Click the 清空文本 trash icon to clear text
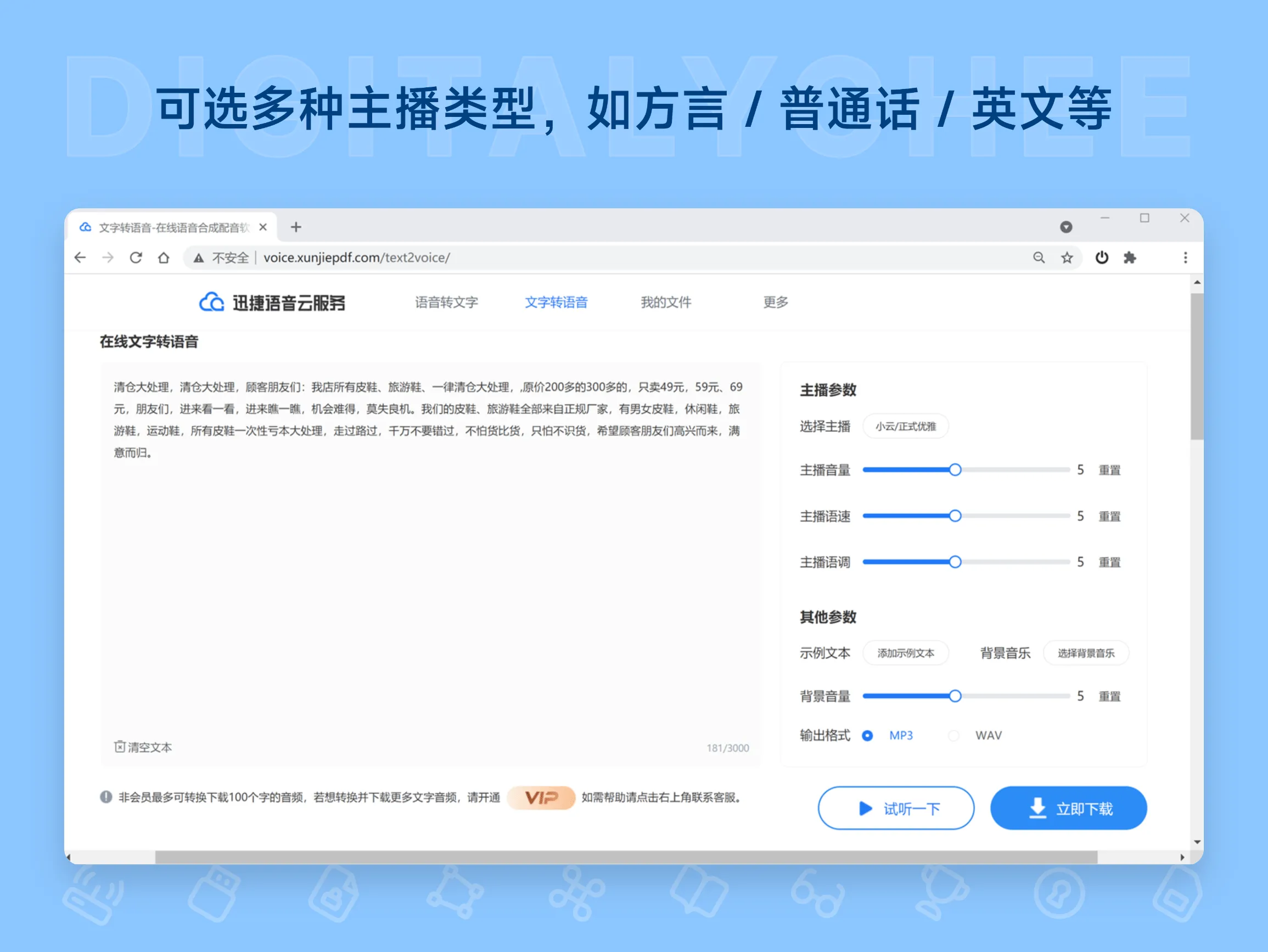This screenshot has width=1268, height=952. tap(120, 746)
